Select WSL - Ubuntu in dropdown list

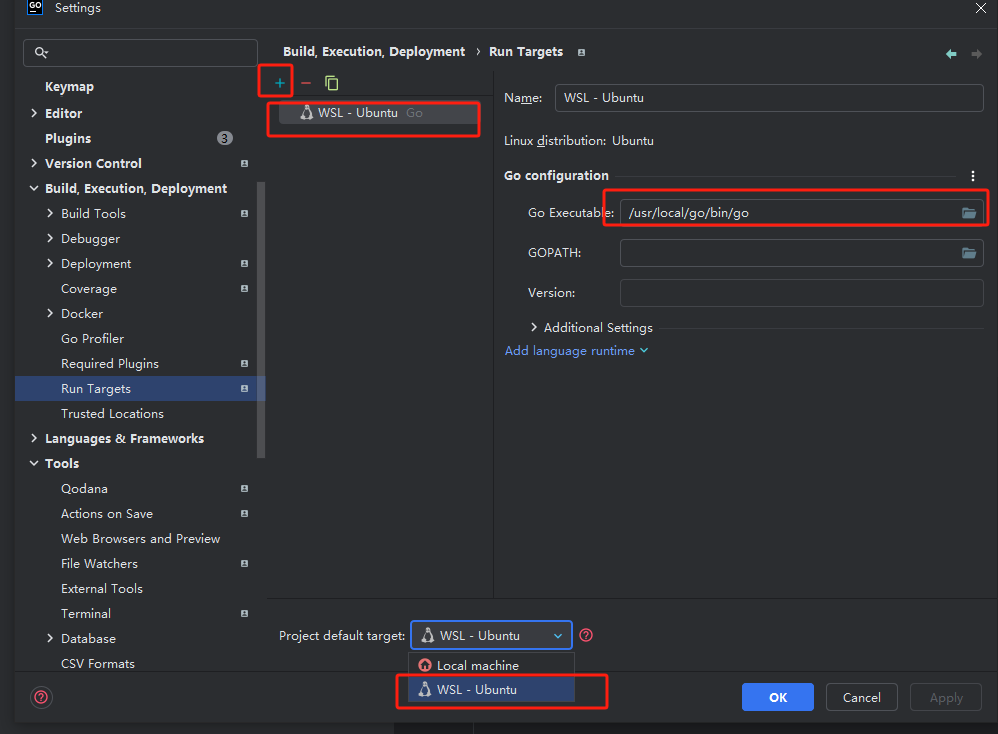491,689
